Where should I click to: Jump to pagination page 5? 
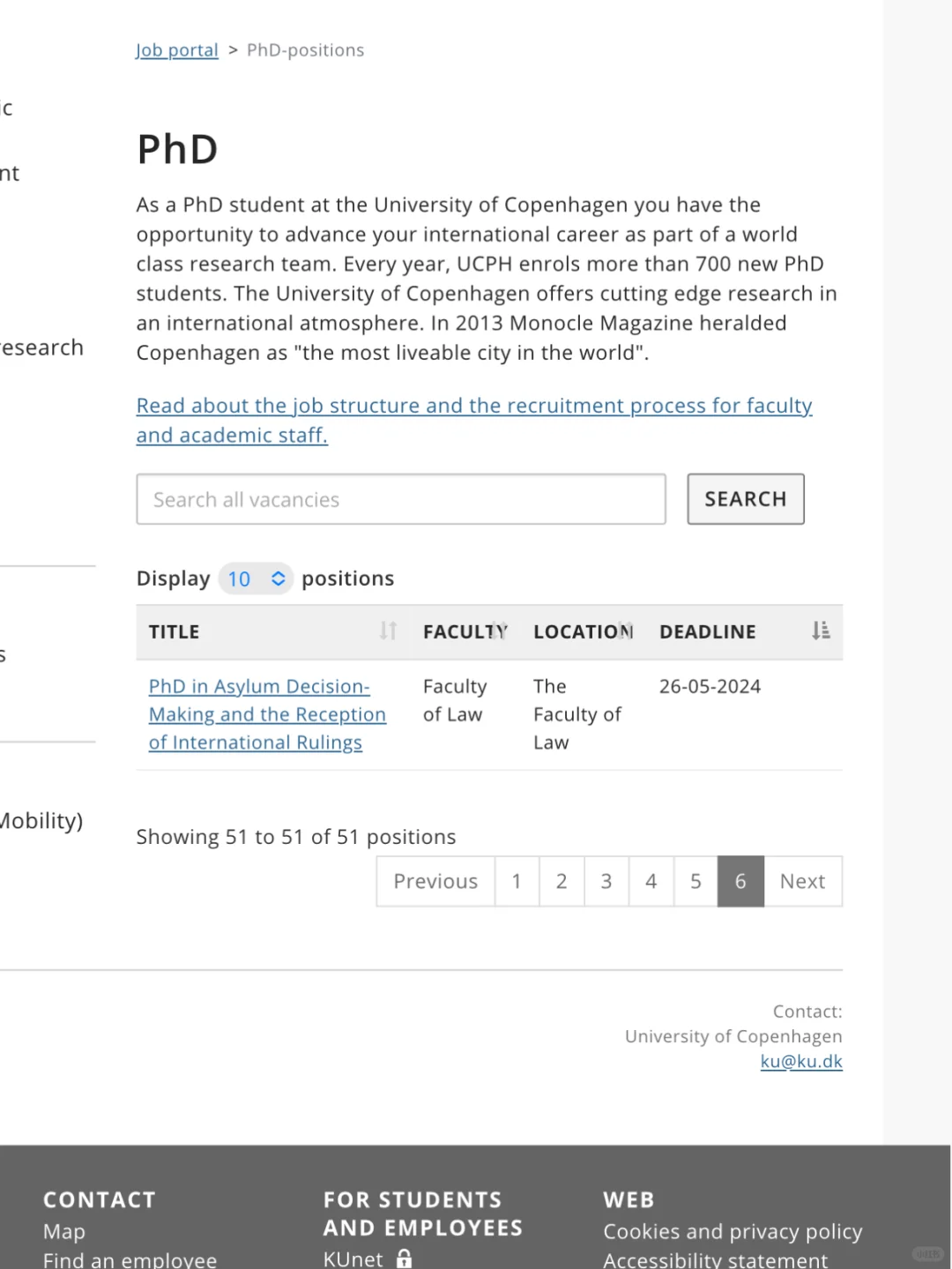[x=695, y=881]
